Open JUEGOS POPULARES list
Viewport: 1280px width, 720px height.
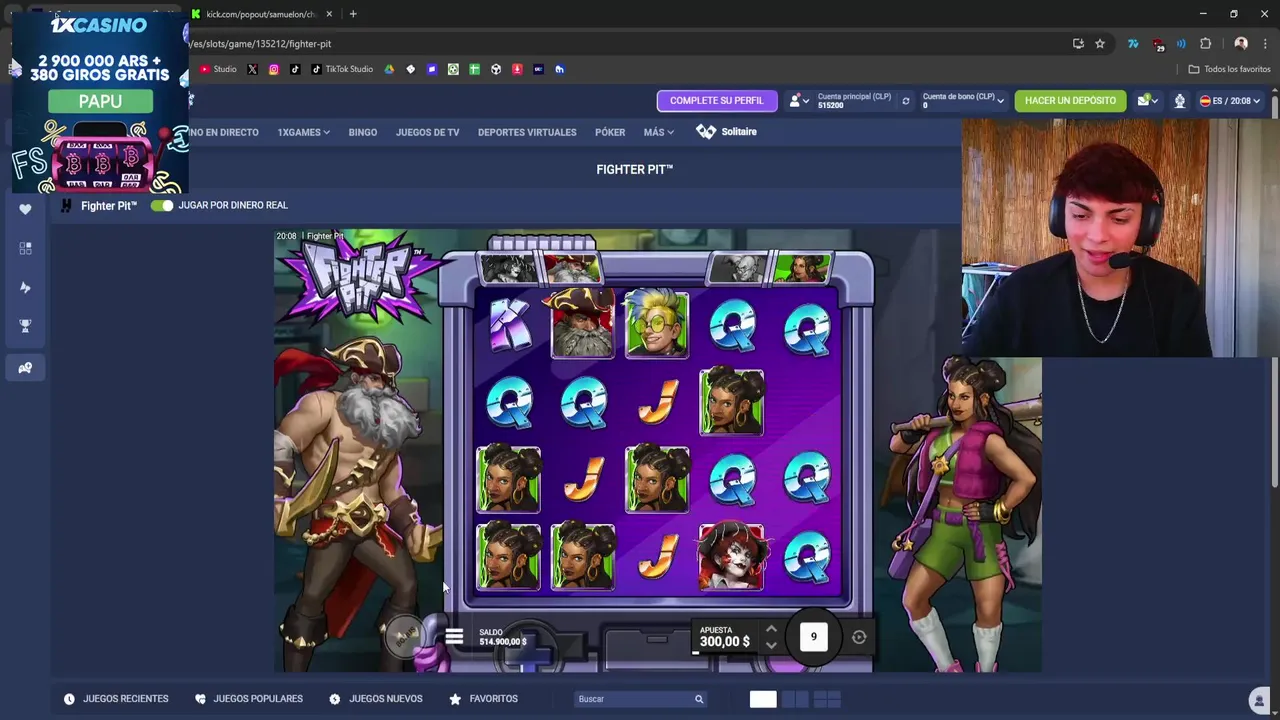coord(249,699)
